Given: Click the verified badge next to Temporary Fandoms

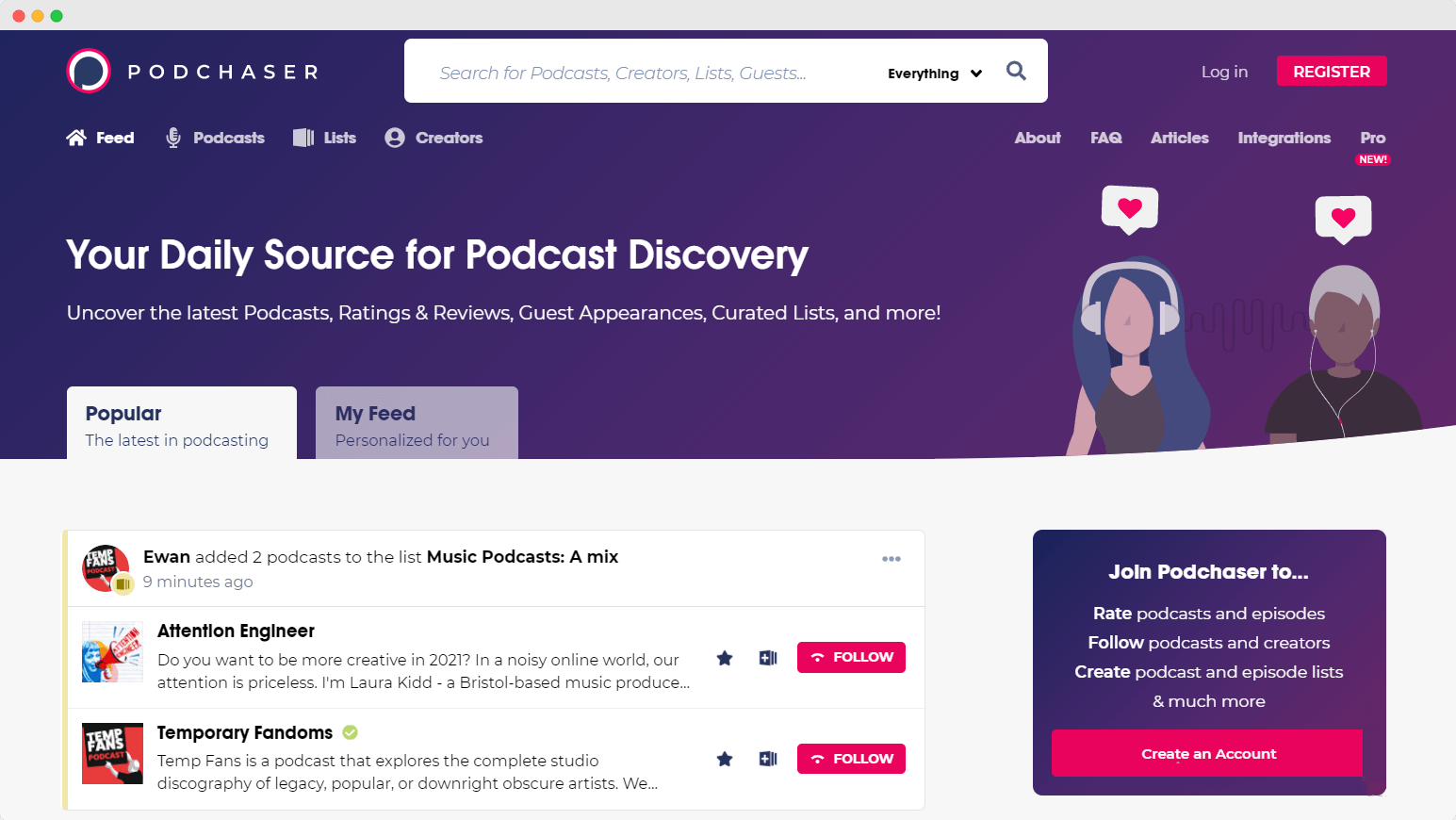Looking at the screenshot, I should click(x=351, y=732).
